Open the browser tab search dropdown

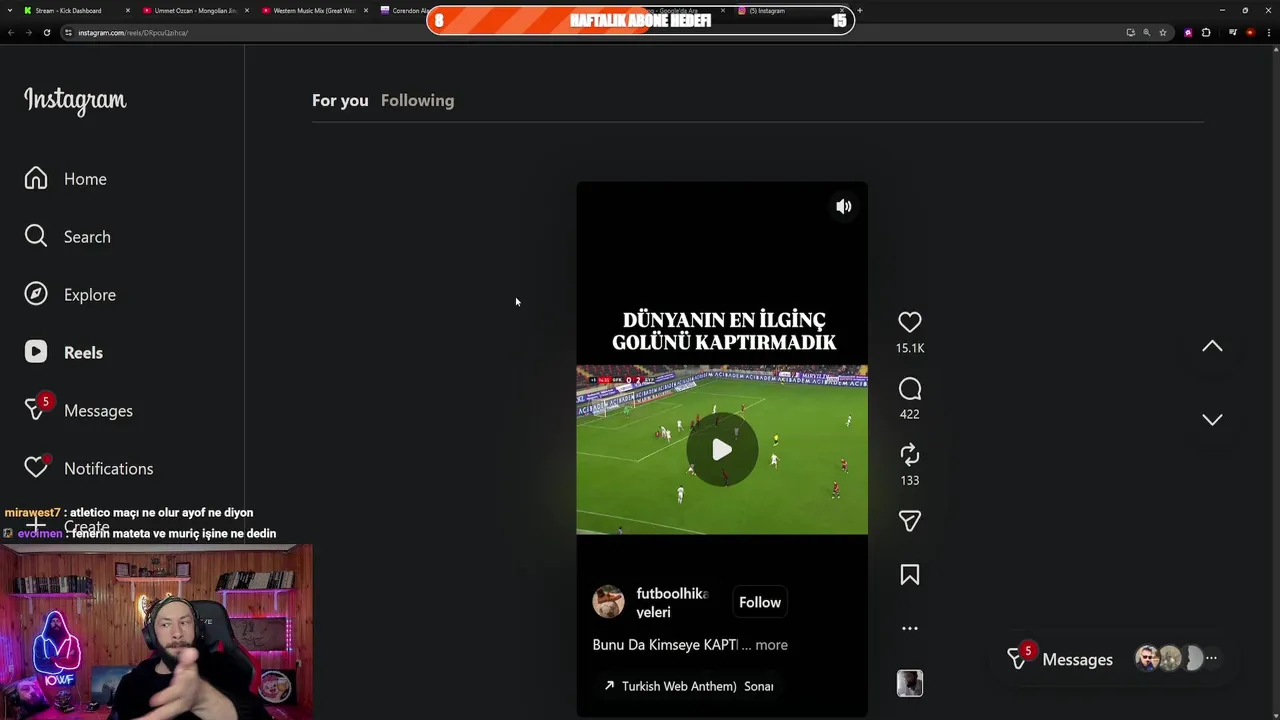[9, 11]
